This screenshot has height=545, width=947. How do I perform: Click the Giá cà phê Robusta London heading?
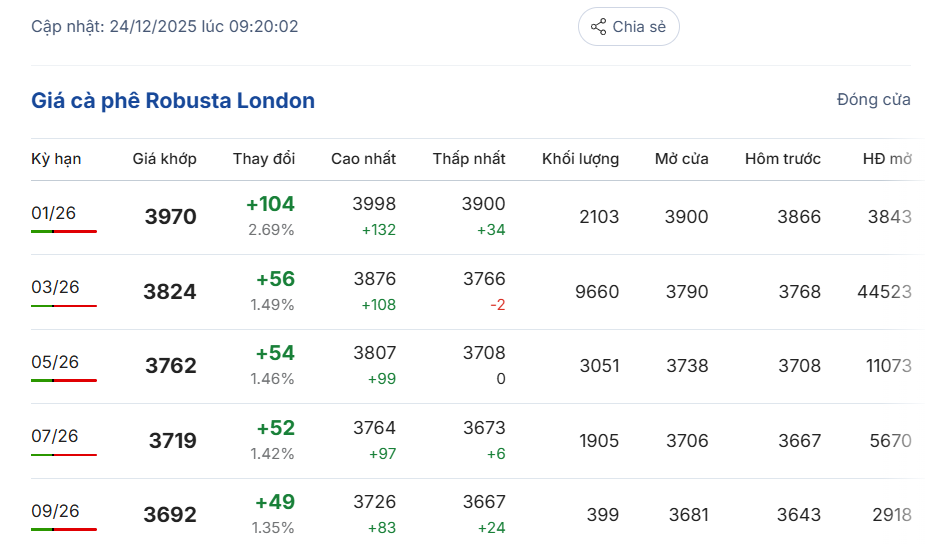coord(173,100)
